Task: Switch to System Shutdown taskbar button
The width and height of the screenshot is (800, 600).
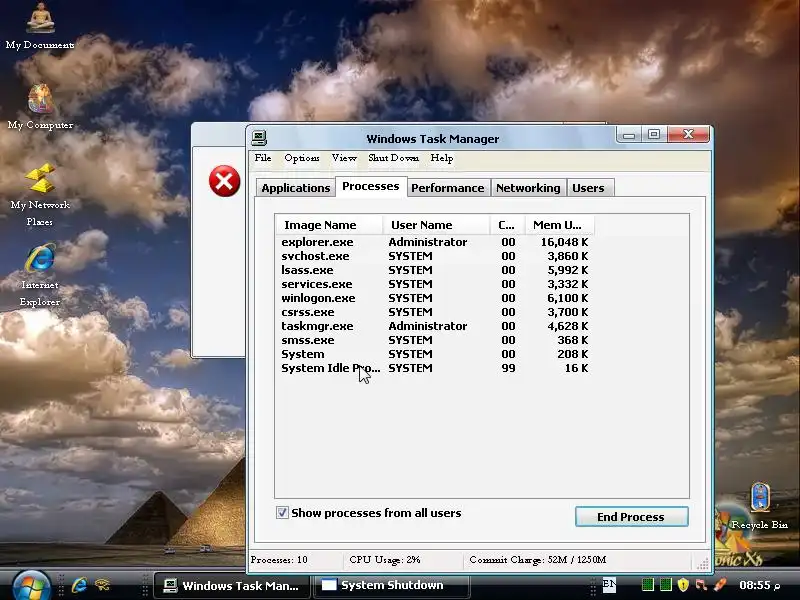Action: coord(392,586)
